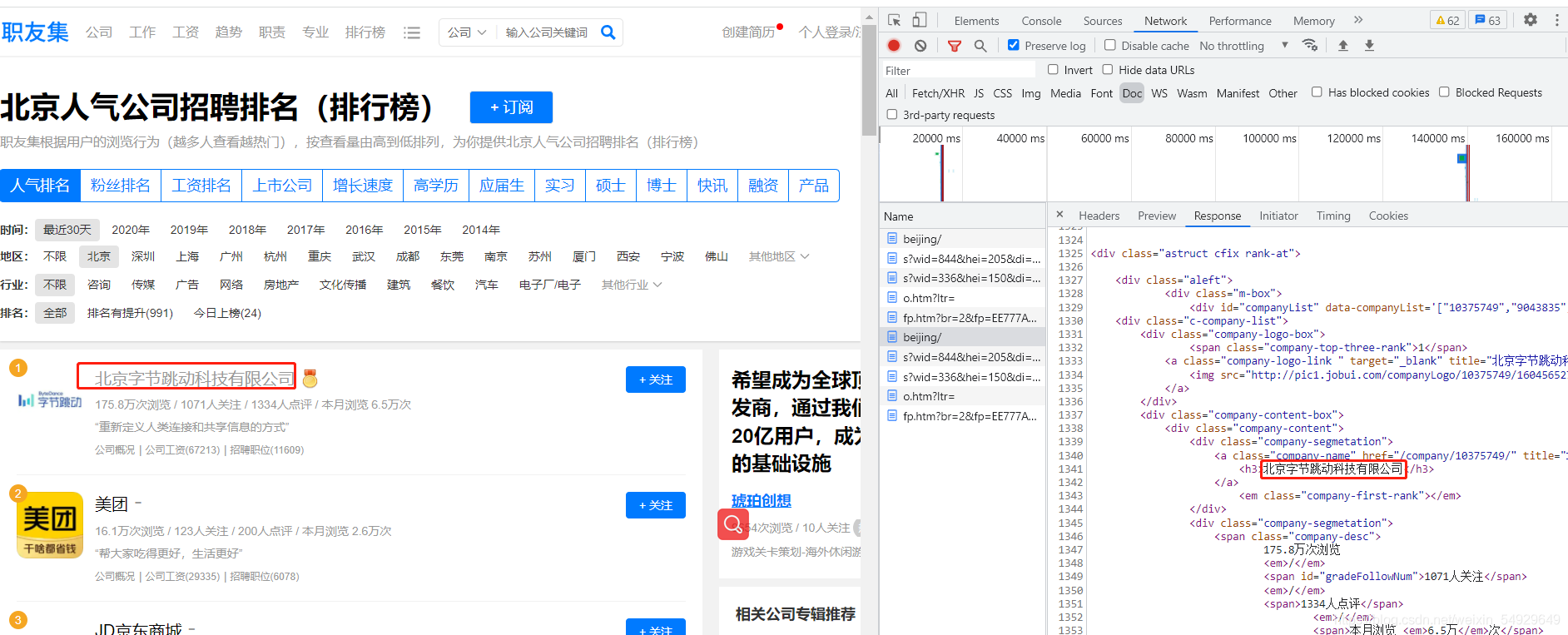
Task: Show the Preview tab of the request
Action: pos(1157,216)
